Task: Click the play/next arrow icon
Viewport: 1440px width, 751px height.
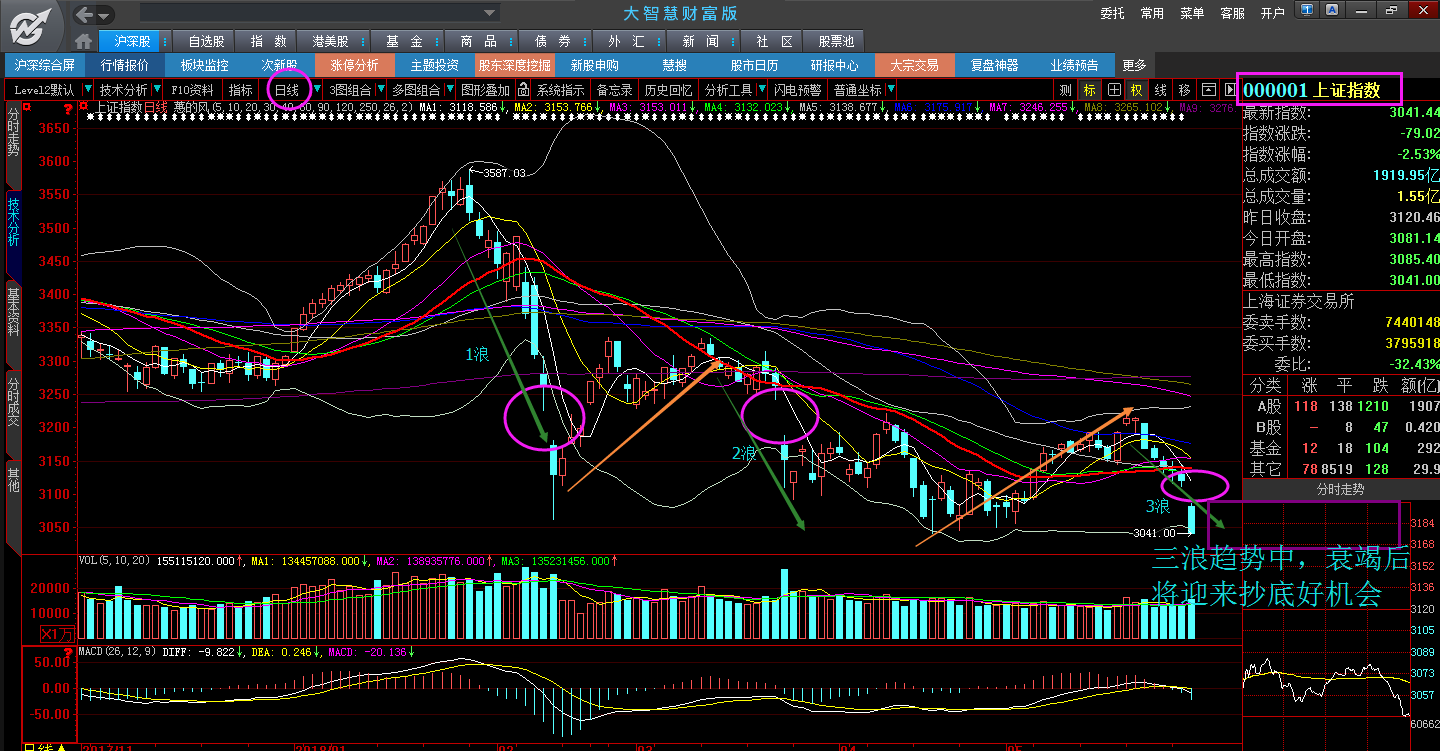Action: [1230, 90]
